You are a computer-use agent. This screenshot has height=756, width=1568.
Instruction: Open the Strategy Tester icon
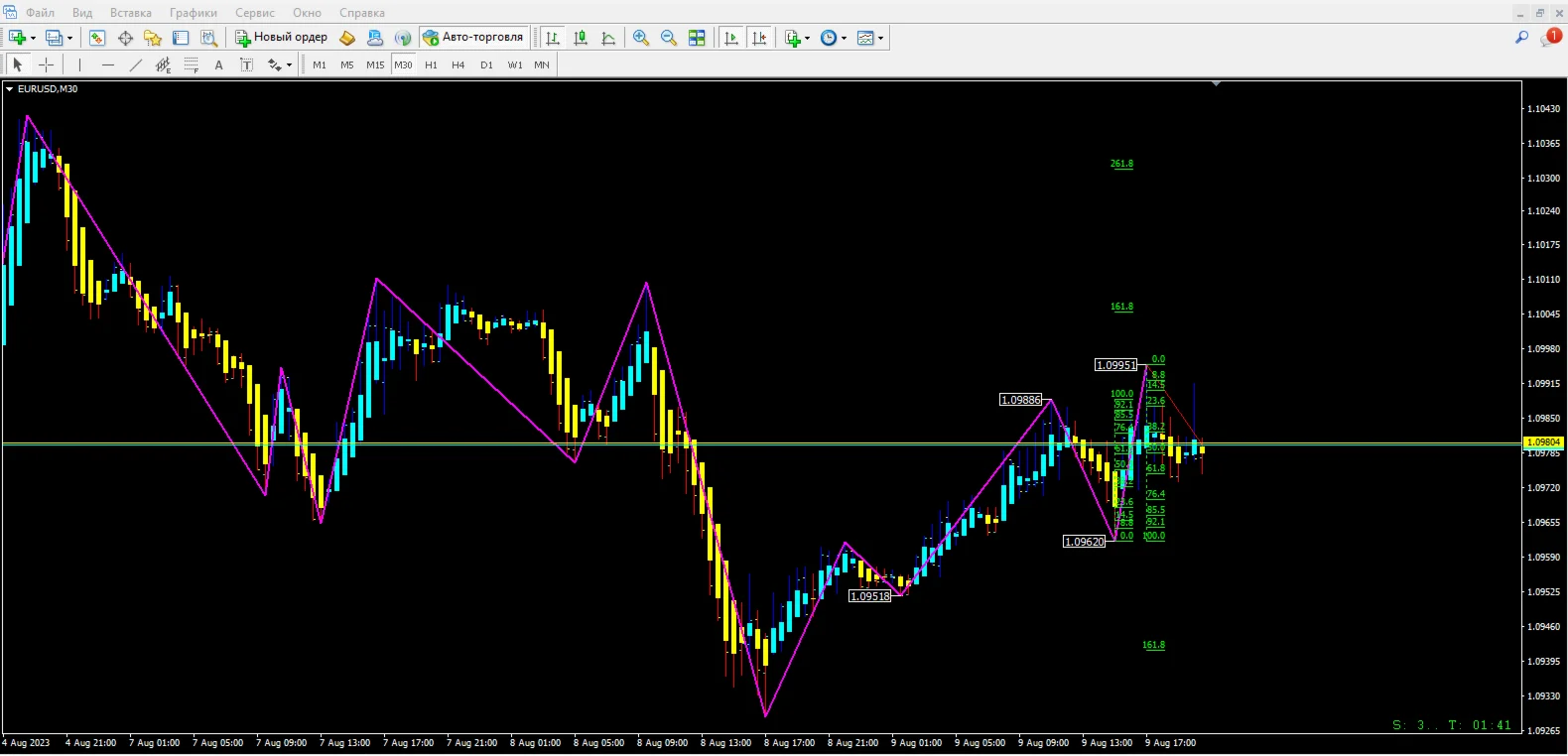coord(208,38)
